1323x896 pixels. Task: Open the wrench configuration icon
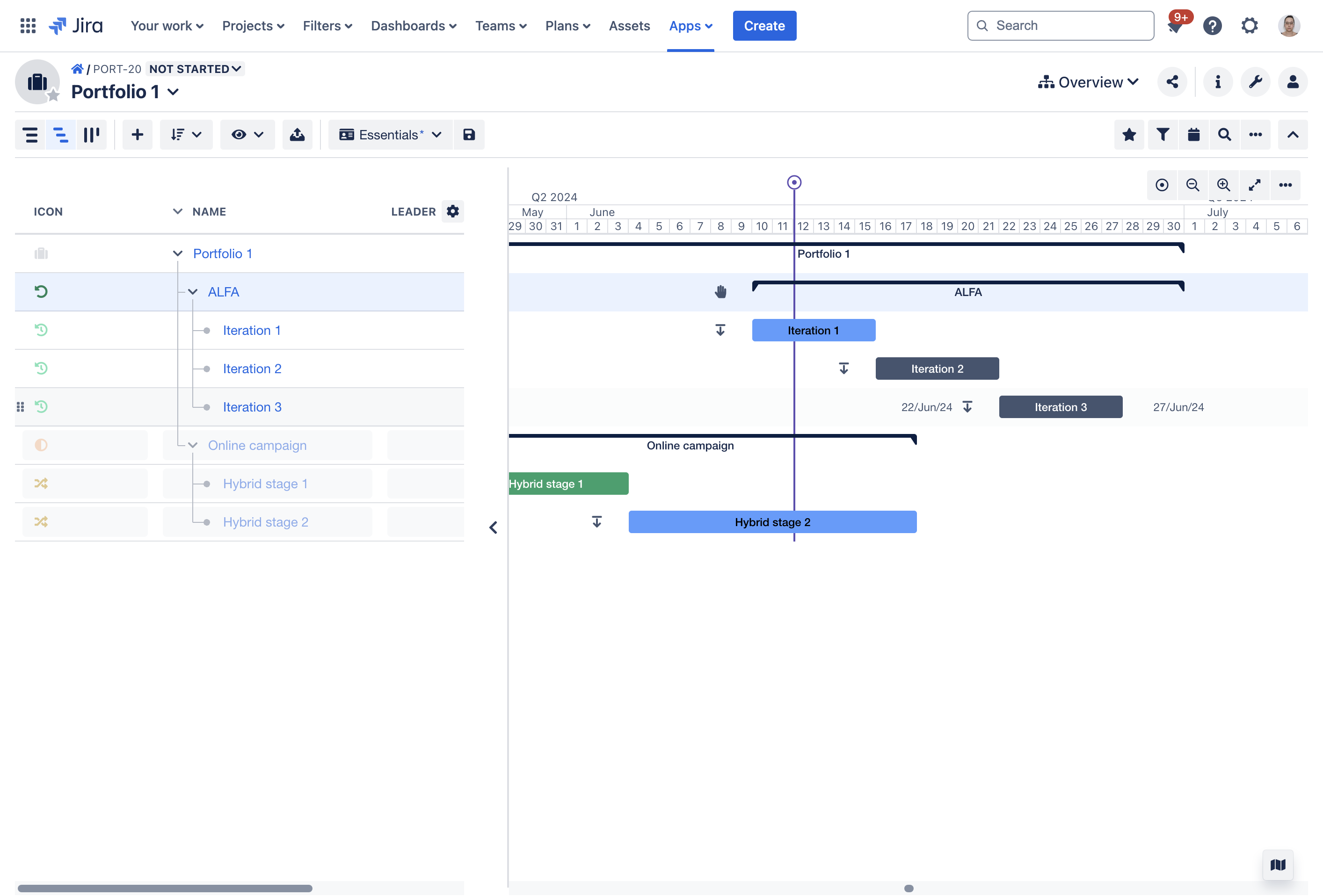[1255, 82]
